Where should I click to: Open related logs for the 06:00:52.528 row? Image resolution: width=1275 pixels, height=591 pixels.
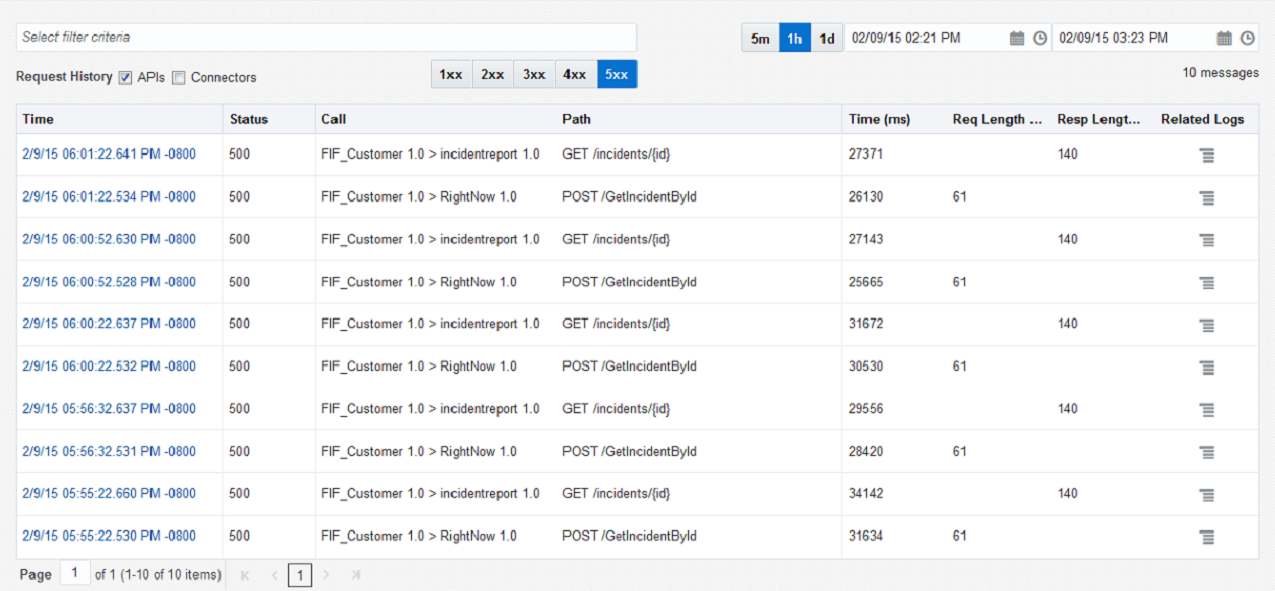click(x=1207, y=283)
